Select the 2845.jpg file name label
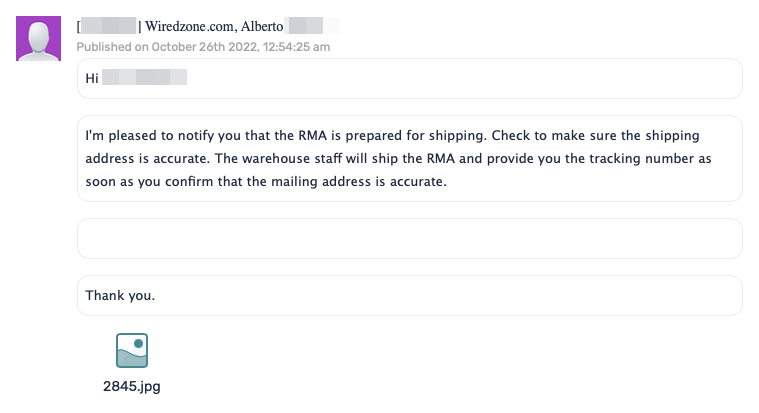The width and height of the screenshot is (759, 413). [x=132, y=386]
